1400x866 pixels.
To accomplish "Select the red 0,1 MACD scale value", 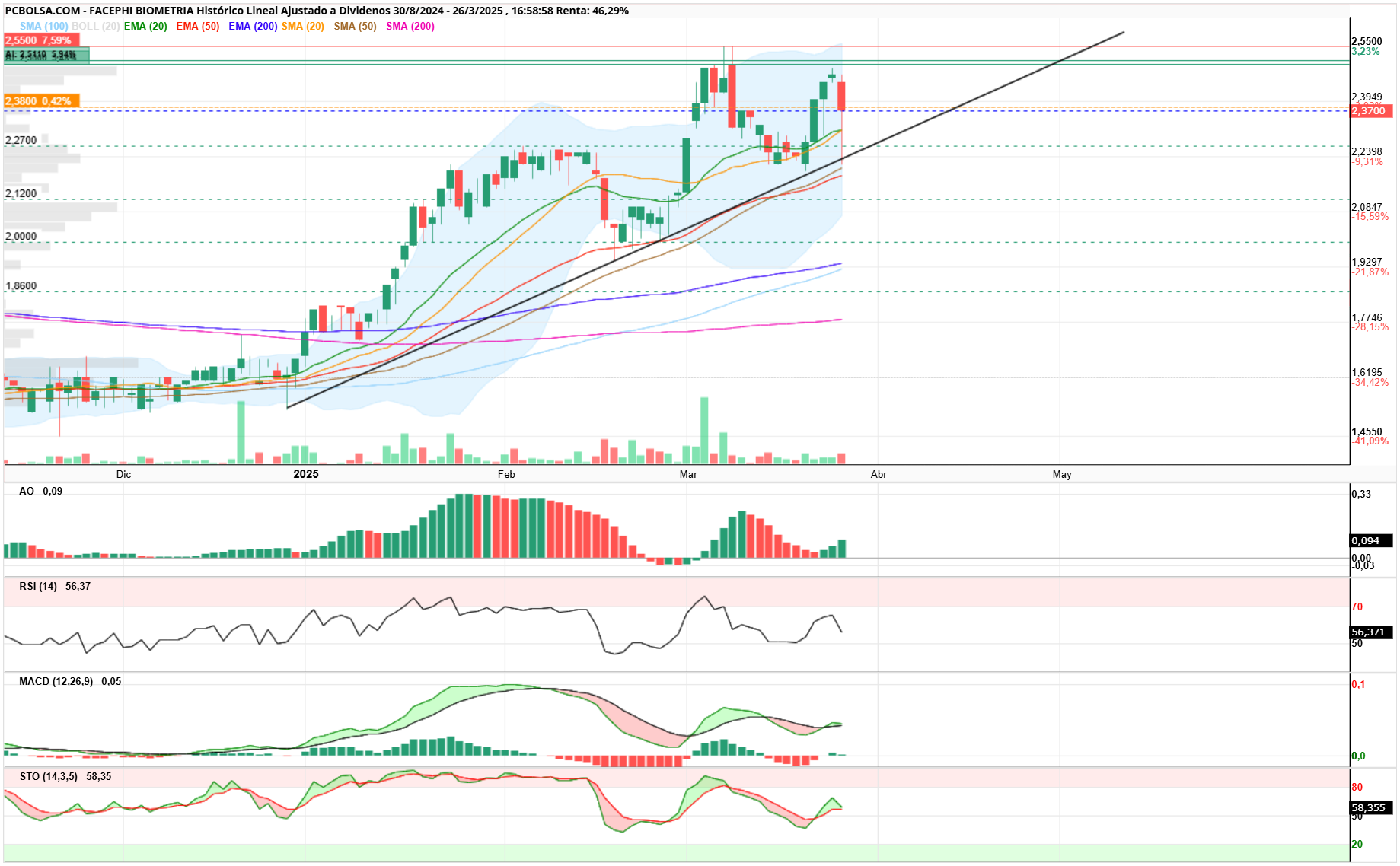I will 1359,685.
